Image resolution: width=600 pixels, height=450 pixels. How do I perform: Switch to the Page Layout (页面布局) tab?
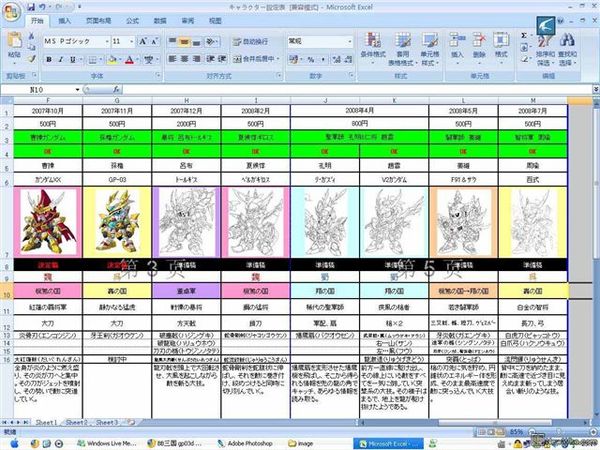click(x=98, y=21)
